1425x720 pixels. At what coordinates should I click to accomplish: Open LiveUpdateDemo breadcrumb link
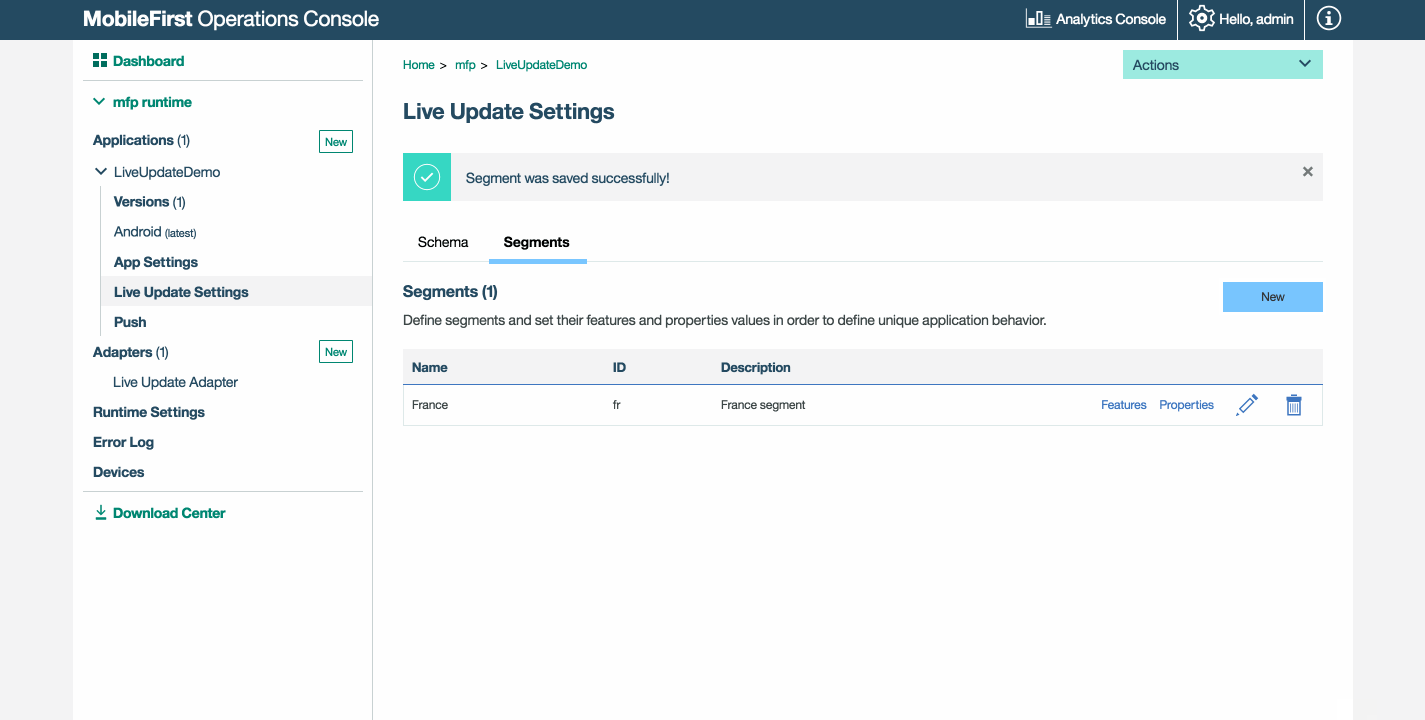click(x=541, y=65)
